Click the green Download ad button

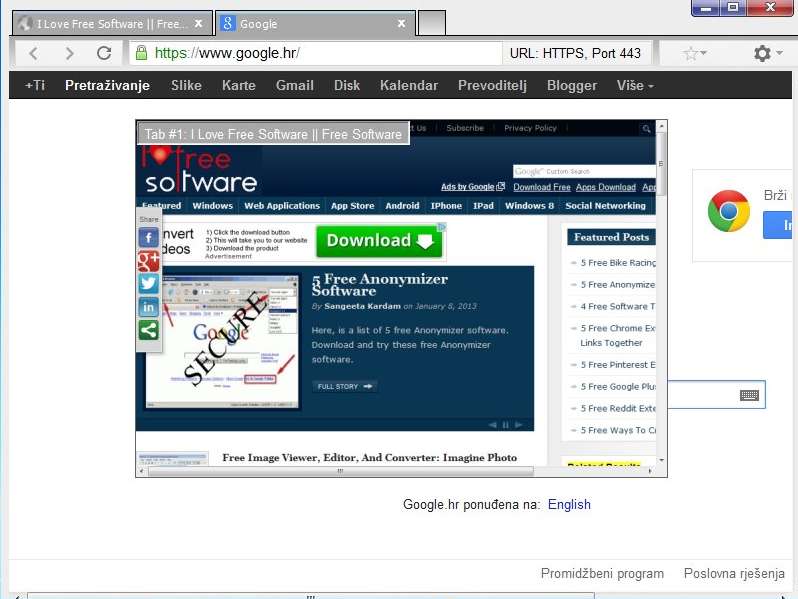pos(379,241)
